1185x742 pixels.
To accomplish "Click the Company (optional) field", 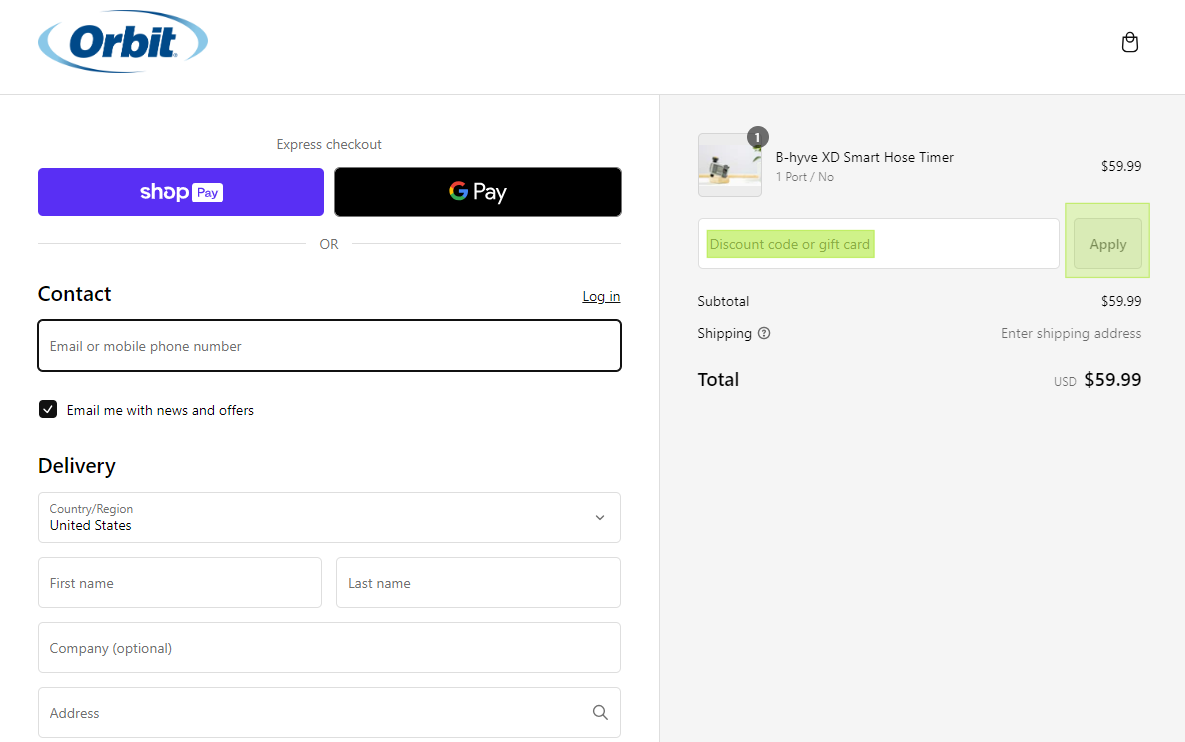I will coord(328,648).
